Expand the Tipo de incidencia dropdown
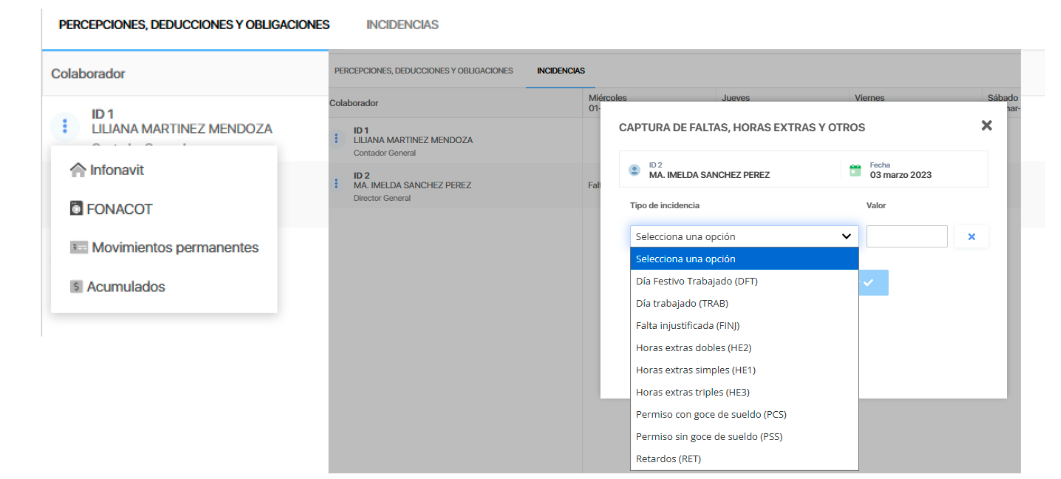Screen dimensions: 1061x479 (x=744, y=237)
